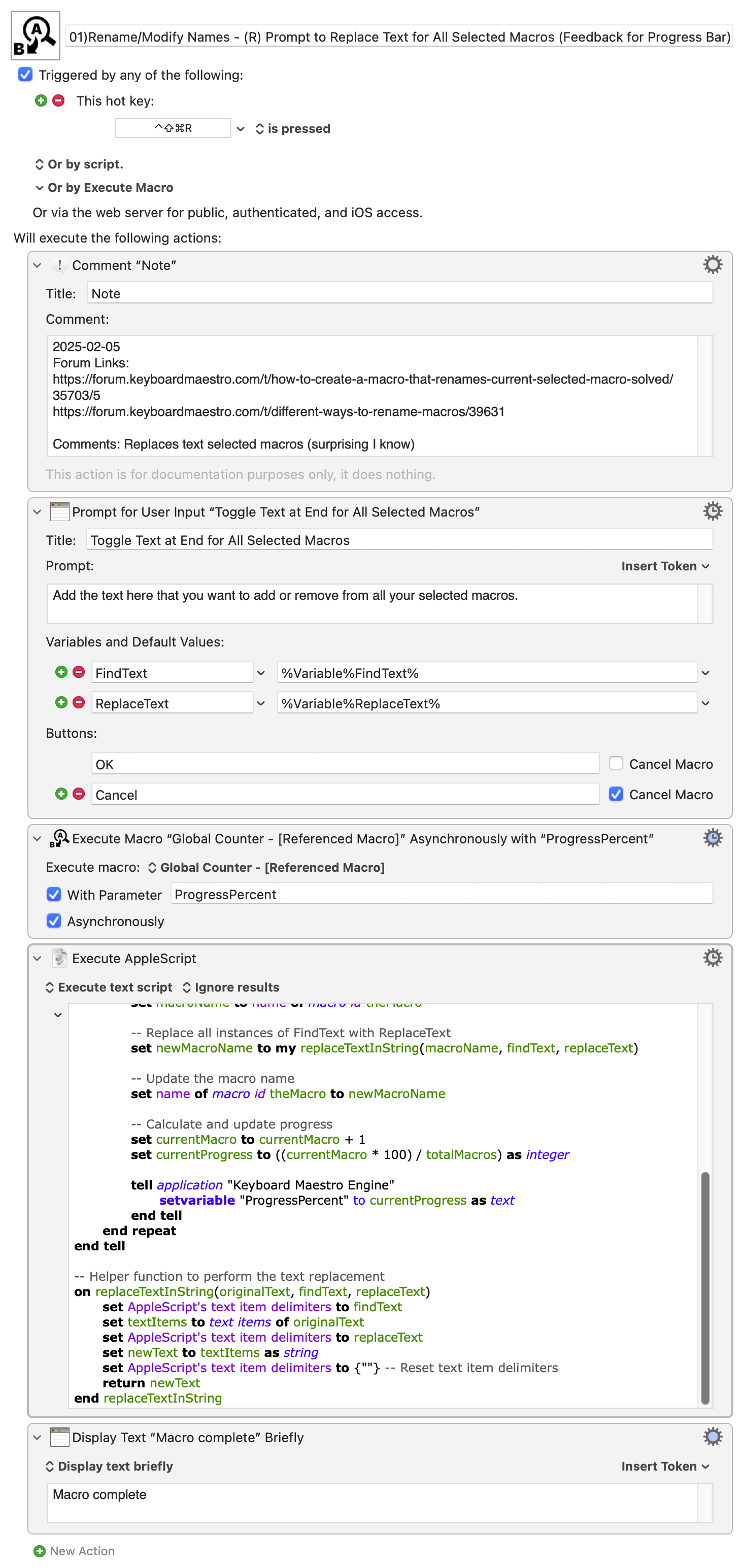This screenshot has height=1568, width=744.
Task: Open gear menu of Comment Note action
Action: [x=713, y=264]
